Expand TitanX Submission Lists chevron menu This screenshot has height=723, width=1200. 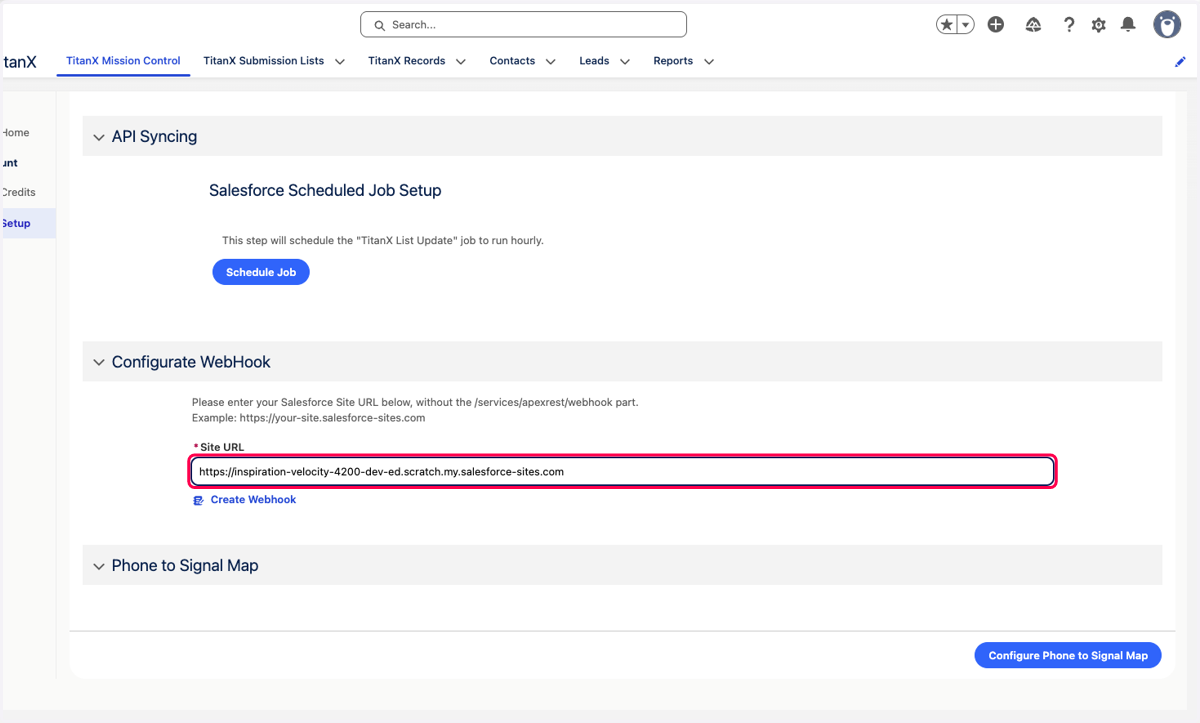pos(340,62)
